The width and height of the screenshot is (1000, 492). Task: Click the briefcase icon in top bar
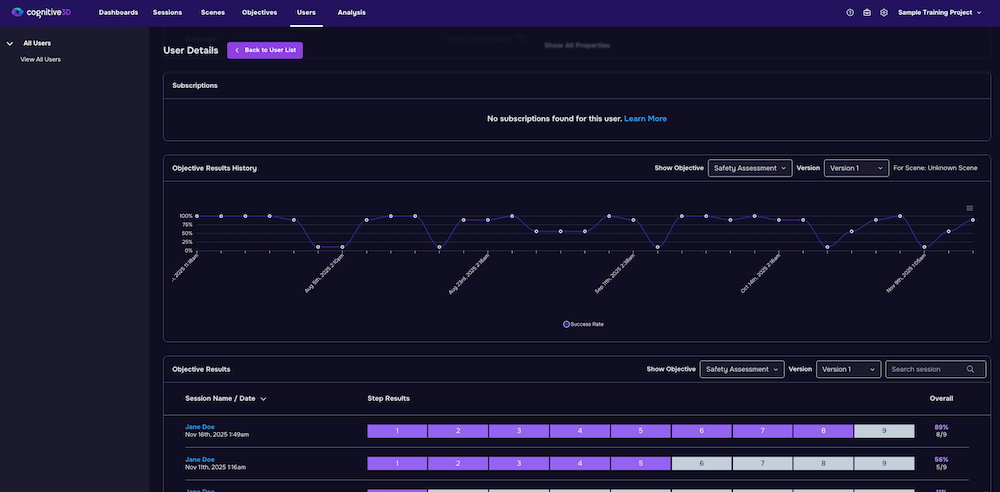point(866,13)
